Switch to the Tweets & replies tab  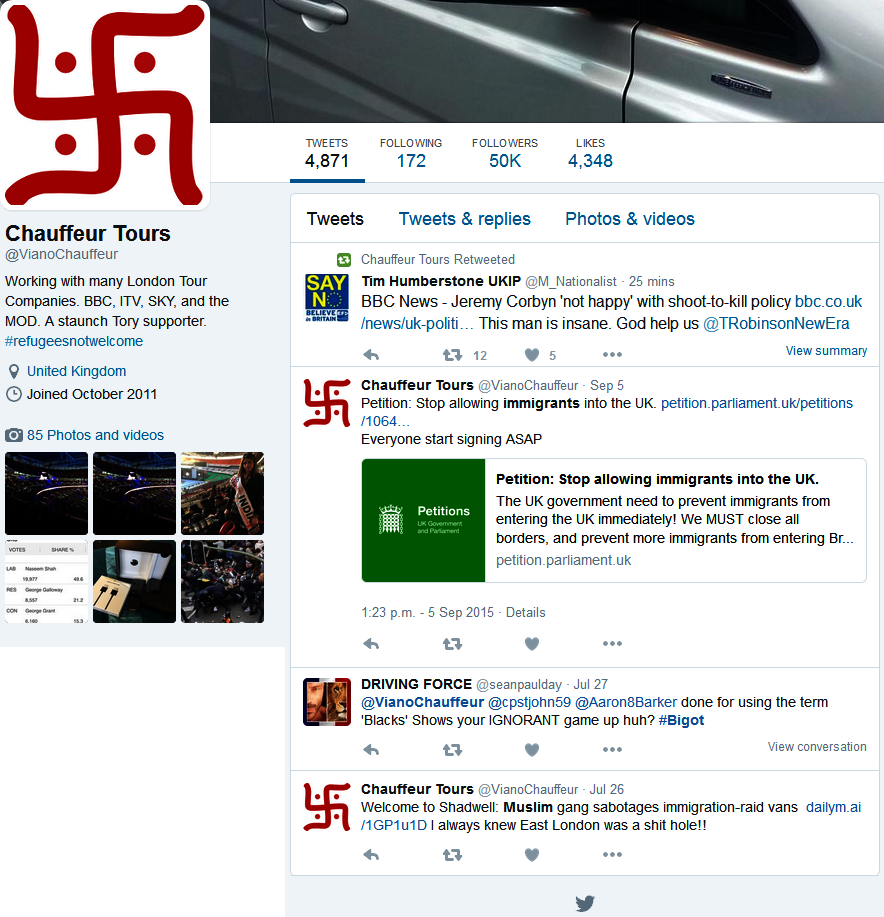[x=464, y=219]
